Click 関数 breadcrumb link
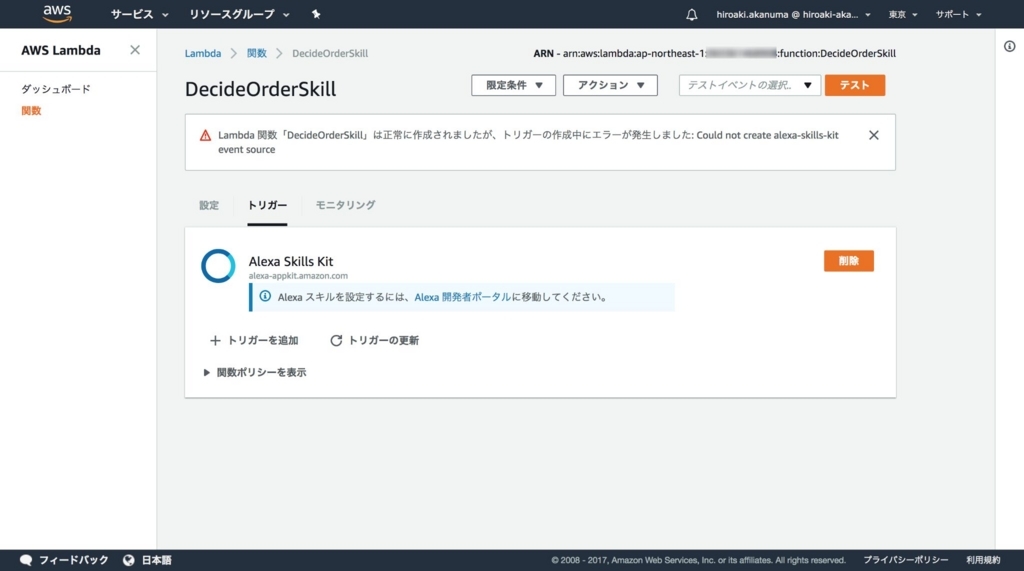Screen dimensions: 1024x571 tap(257, 54)
